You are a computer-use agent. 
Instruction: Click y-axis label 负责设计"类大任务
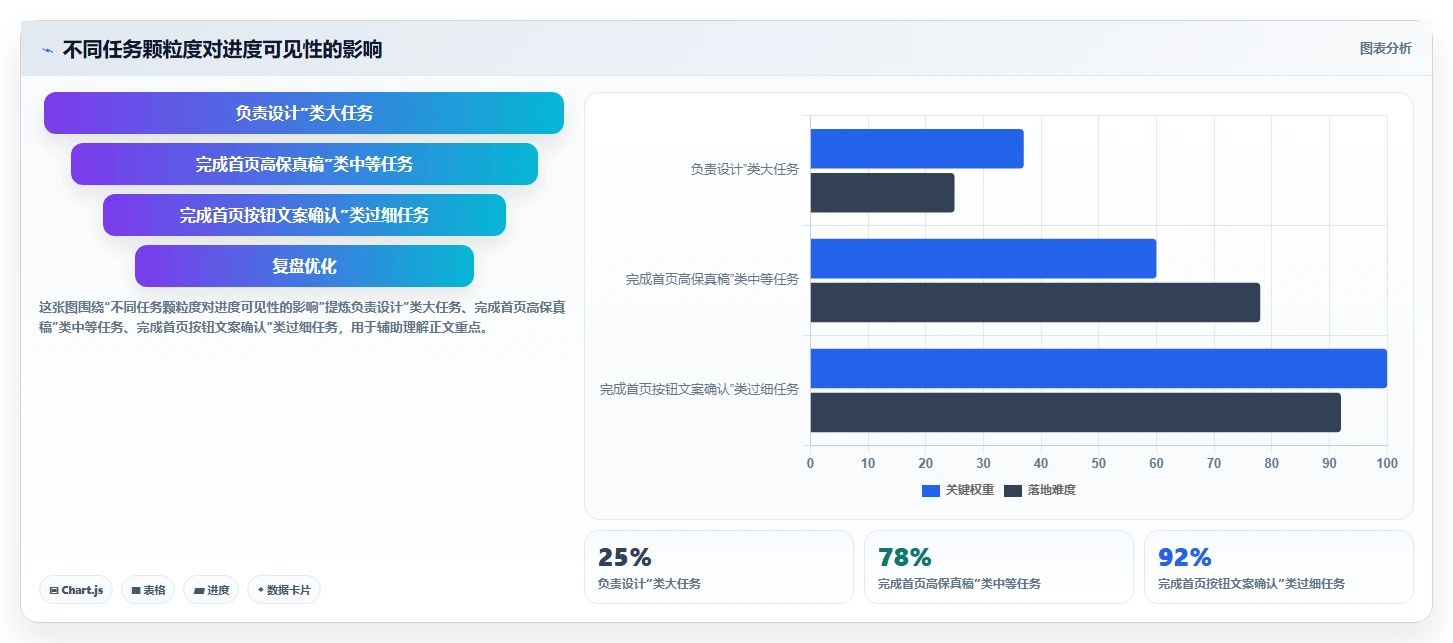coord(744,169)
